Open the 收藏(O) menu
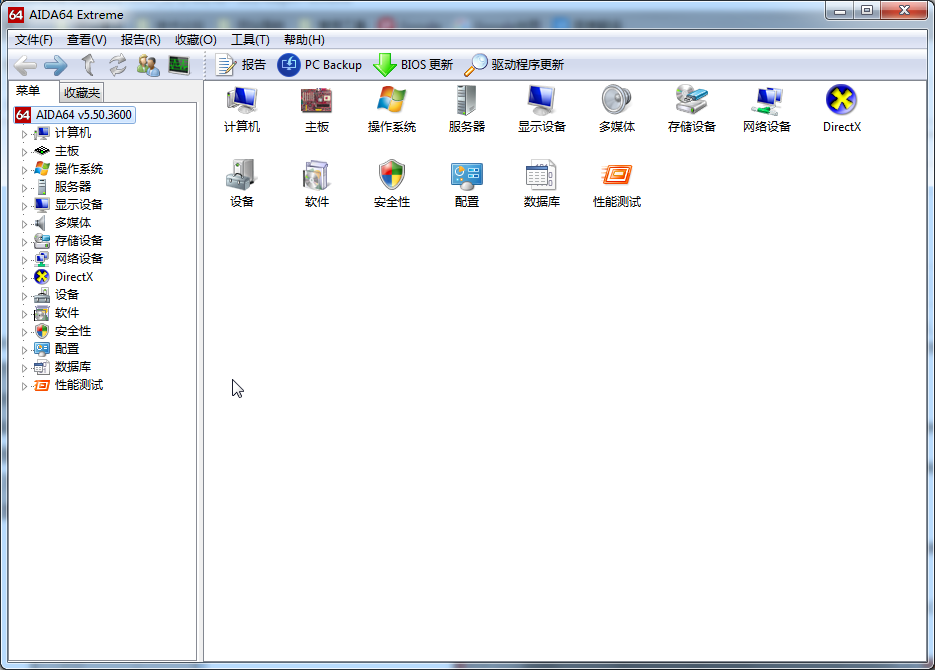Screen dimensions: 935x670 pos(196,40)
